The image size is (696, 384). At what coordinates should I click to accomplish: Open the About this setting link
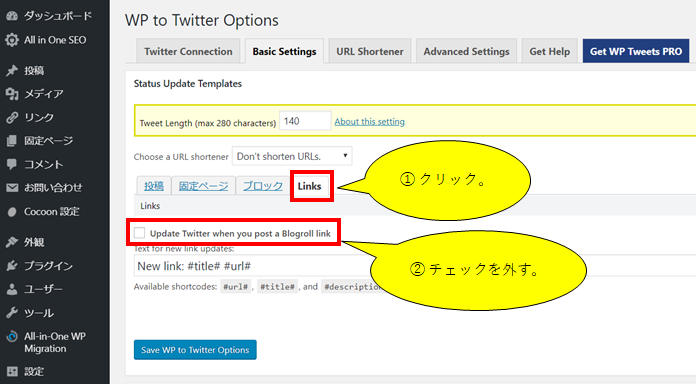(x=369, y=122)
